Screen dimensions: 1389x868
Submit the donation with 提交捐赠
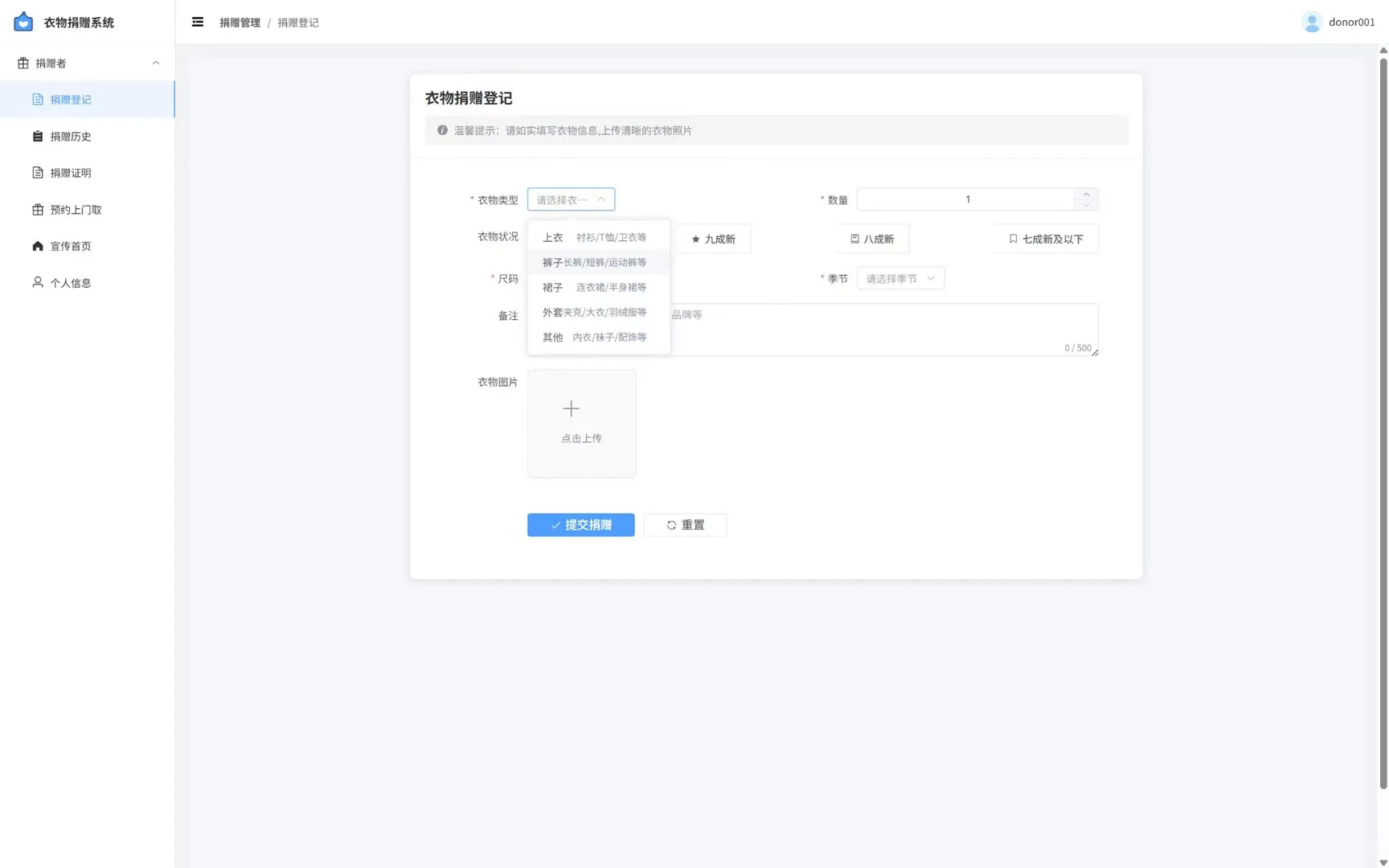(x=580, y=525)
